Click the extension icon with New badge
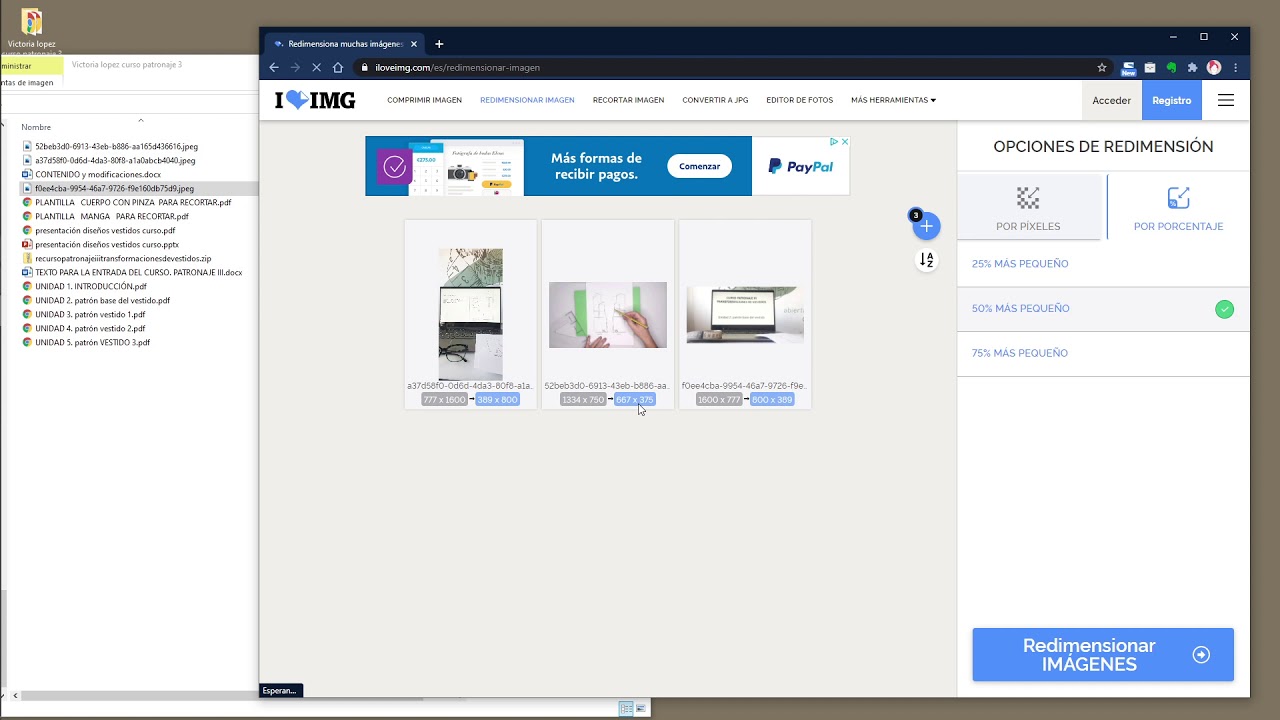The image size is (1280, 720). point(1128,69)
